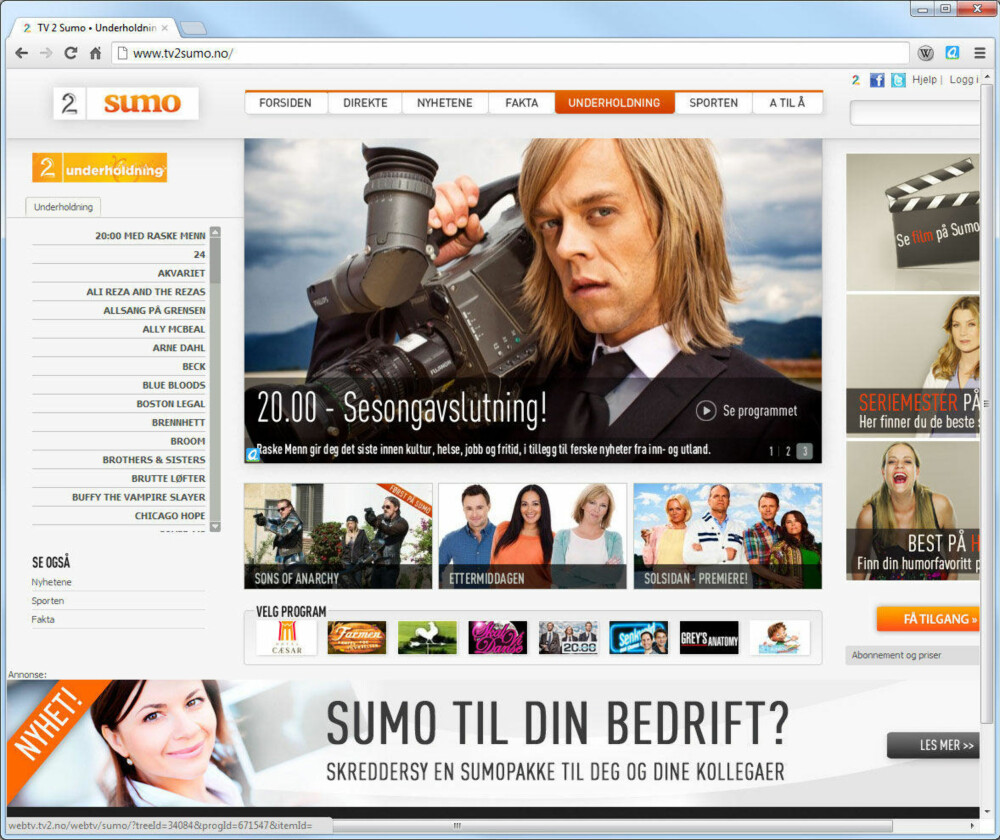The height and width of the screenshot is (840, 1000).
Task: Open AKVARIET in programme list
Action: 182,273
